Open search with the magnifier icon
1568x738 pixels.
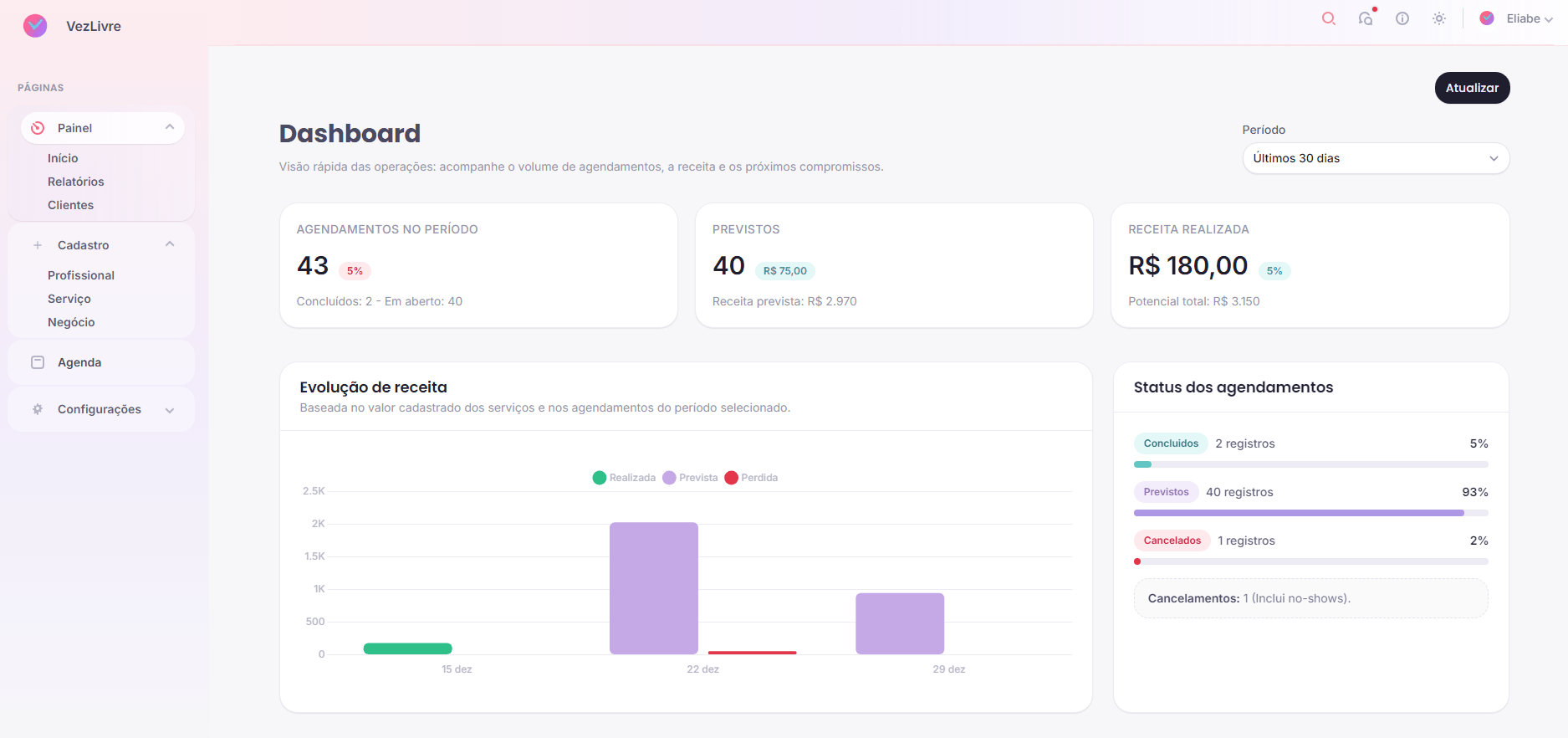[x=1328, y=18]
